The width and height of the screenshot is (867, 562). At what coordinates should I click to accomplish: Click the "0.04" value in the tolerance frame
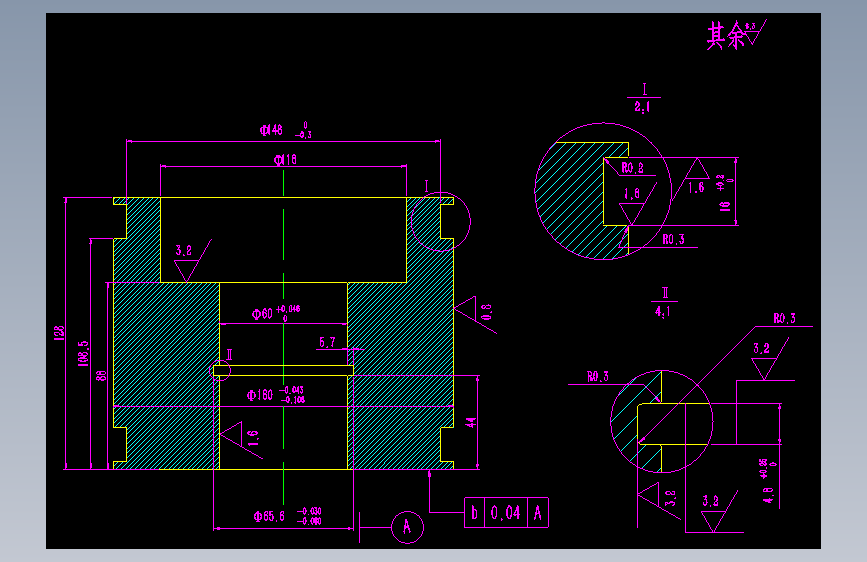coord(505,513)
